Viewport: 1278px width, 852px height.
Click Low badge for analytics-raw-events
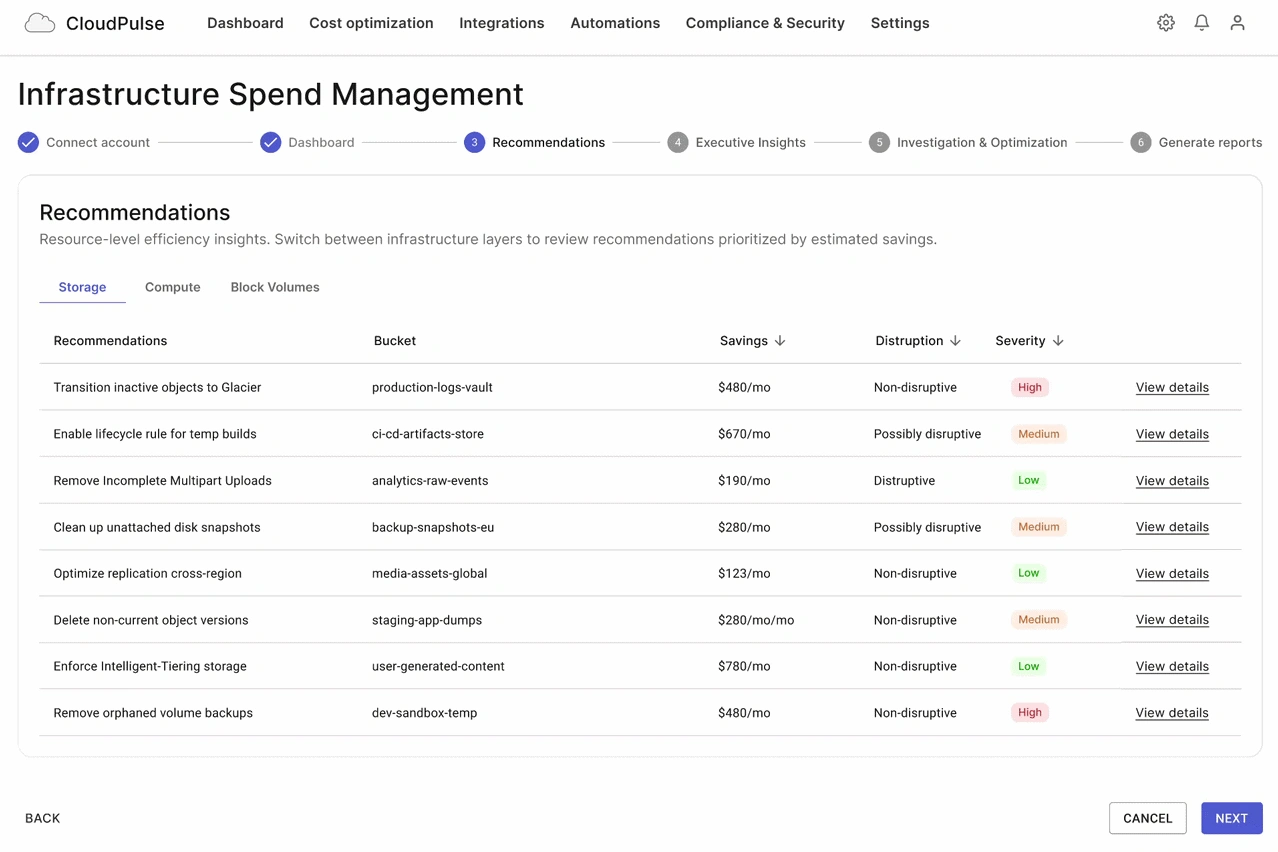click(x=1029, y=481)
